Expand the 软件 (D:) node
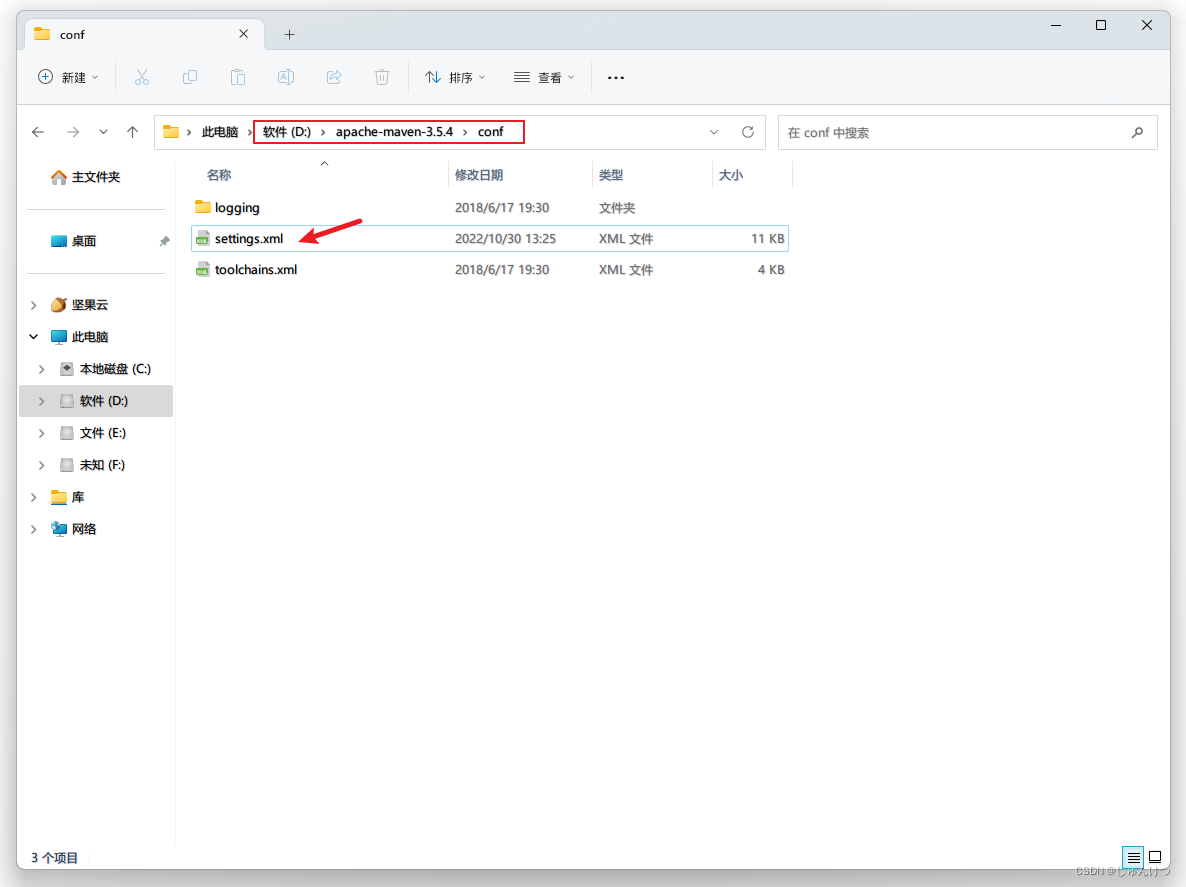 click(x=42, y=401)
